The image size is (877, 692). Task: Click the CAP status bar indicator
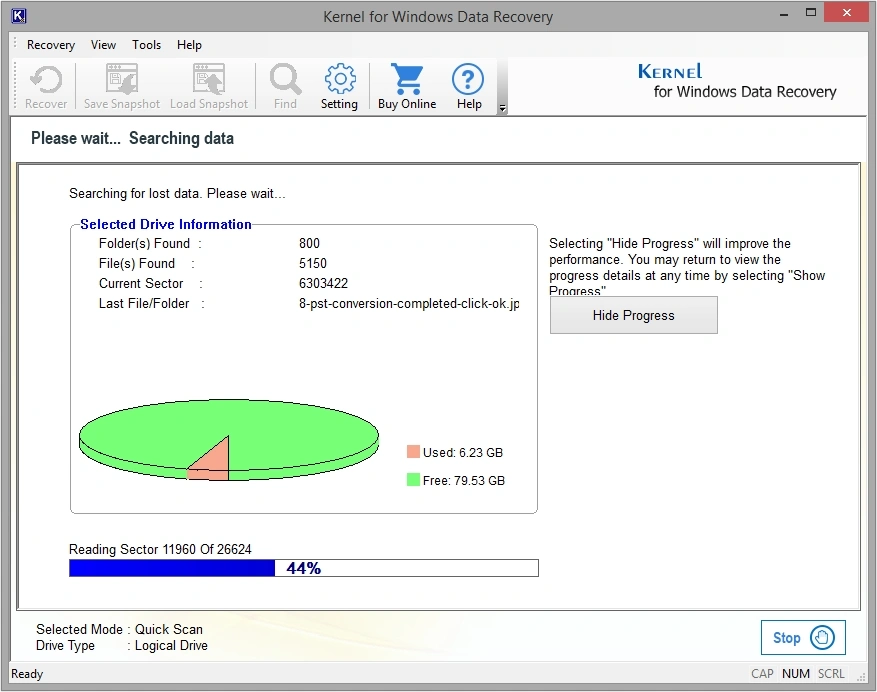click(762, 674)
